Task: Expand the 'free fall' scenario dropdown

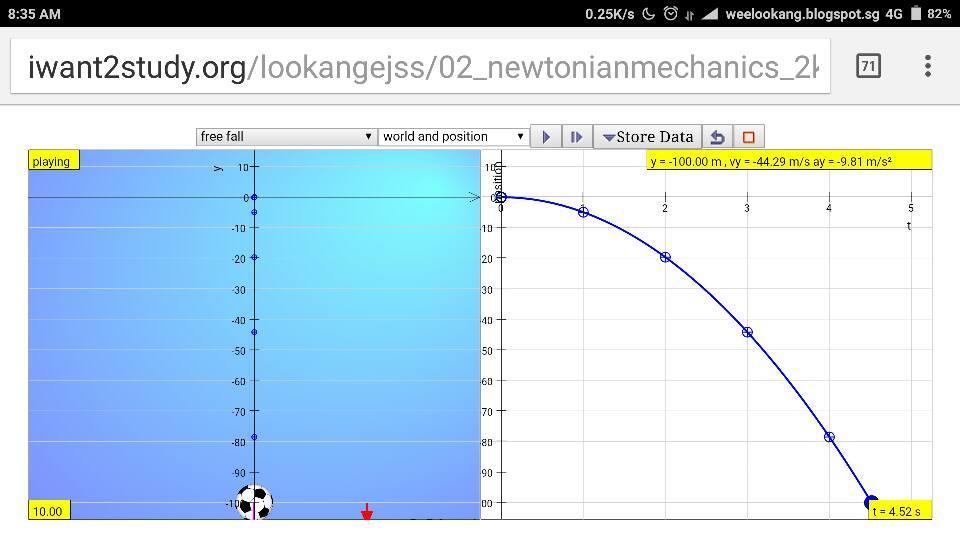Action: 285,137
